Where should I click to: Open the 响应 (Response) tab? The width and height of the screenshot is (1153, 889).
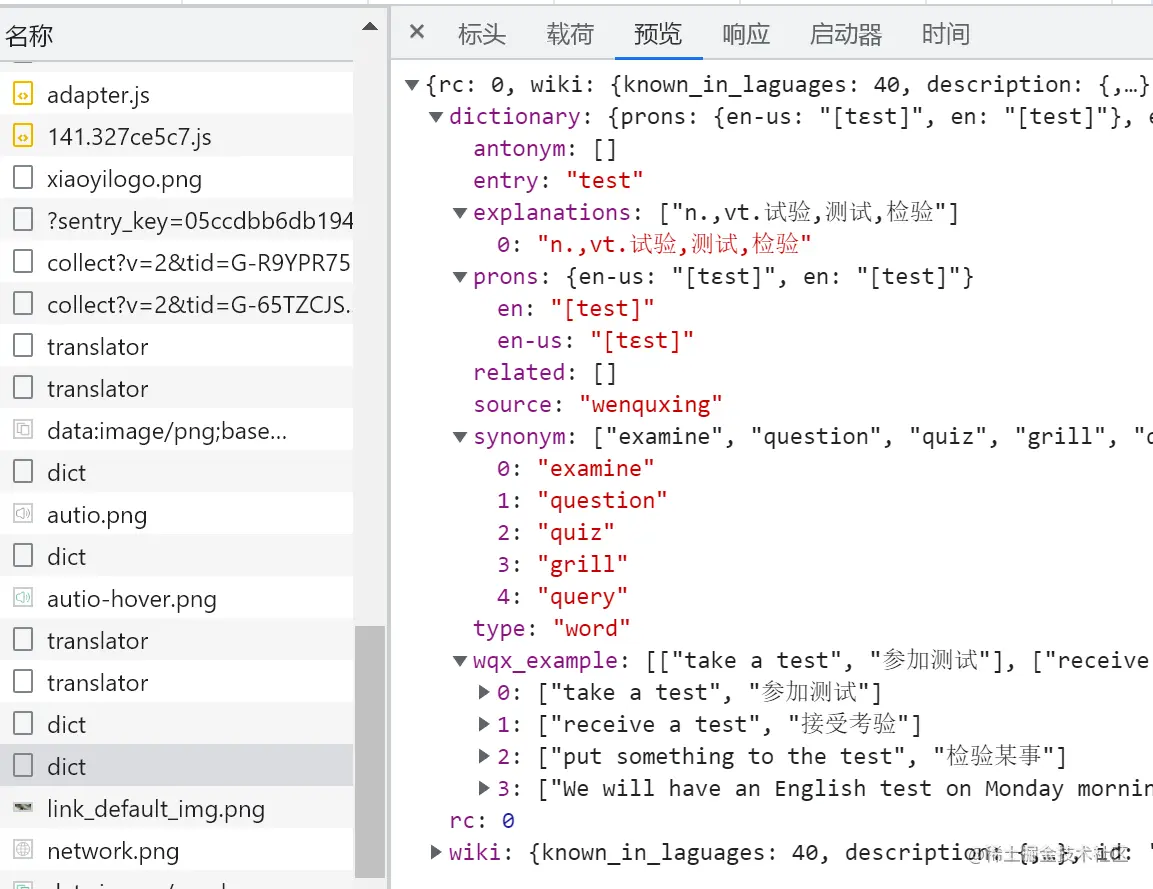pyautogui.click(x=746, y=34)
